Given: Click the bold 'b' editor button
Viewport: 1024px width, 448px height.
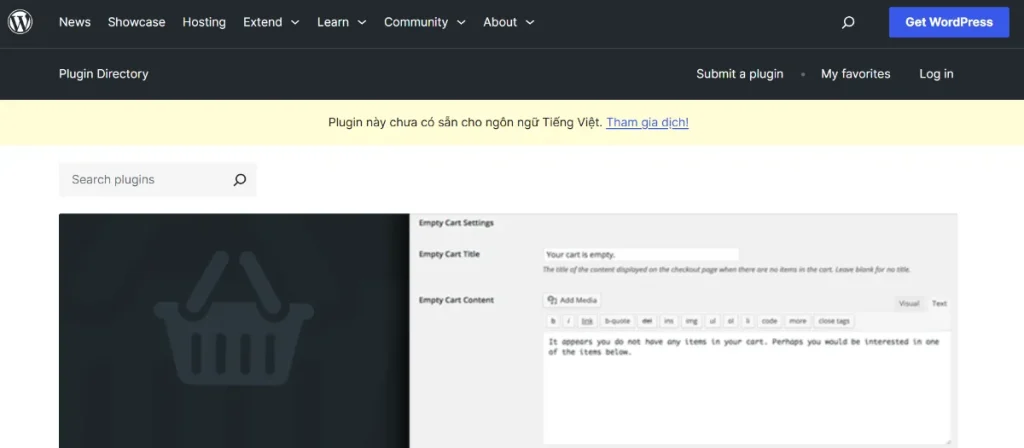Looking at the screenshot, I should point(552,321).
